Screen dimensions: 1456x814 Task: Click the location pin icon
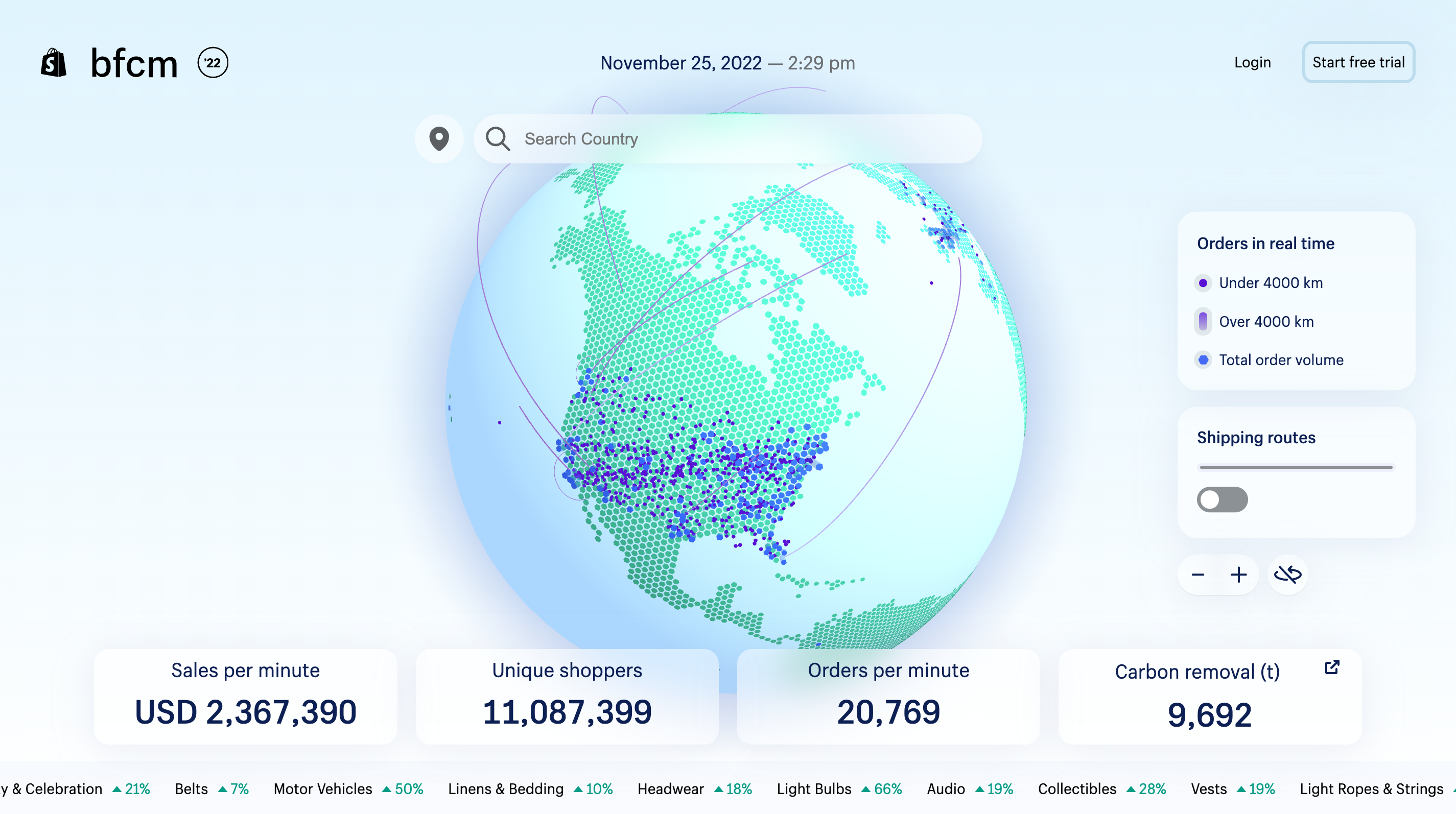[437, 139]
